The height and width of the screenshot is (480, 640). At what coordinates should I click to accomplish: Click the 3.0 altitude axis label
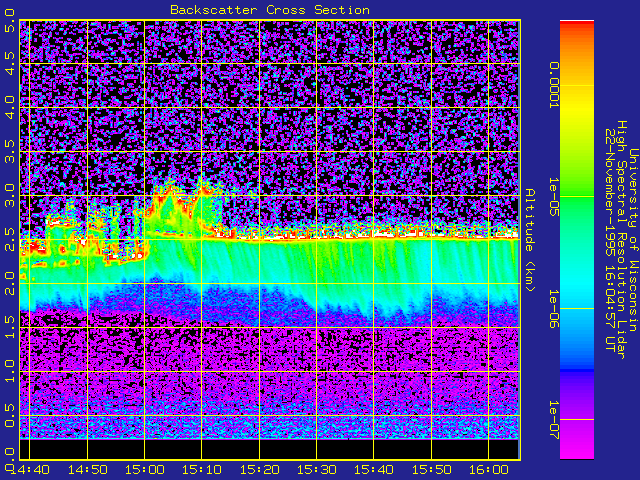[x=9, y=196]
